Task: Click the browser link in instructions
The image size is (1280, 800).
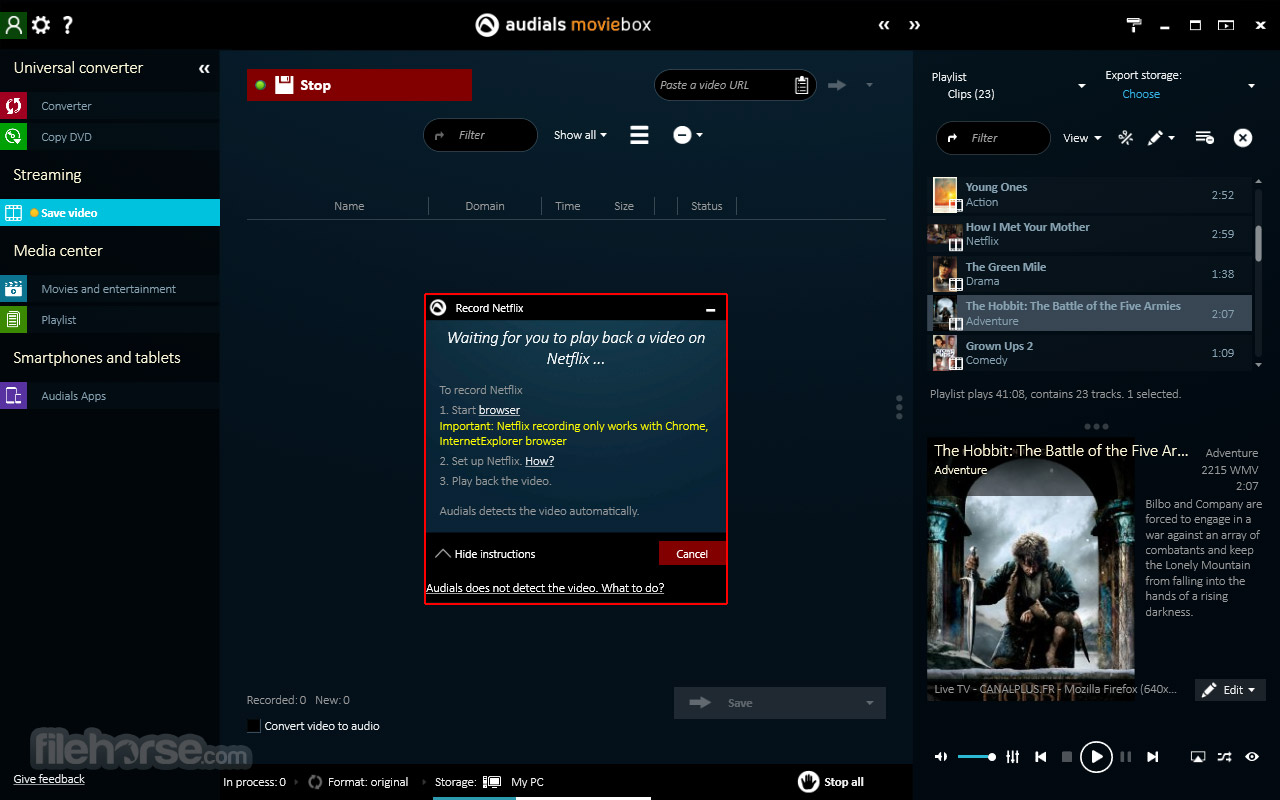Action: [499, 410]
